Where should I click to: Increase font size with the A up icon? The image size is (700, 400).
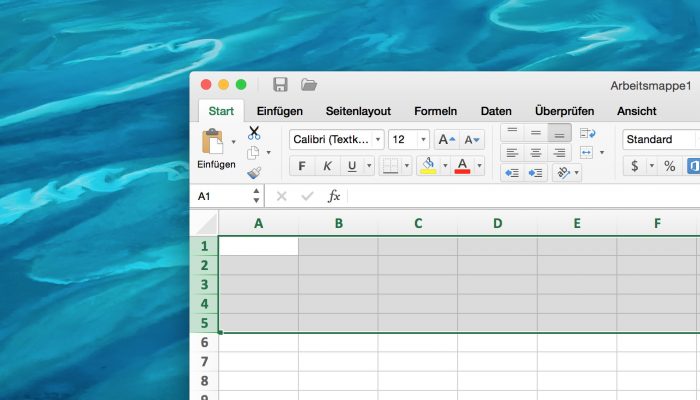point(446,140)
